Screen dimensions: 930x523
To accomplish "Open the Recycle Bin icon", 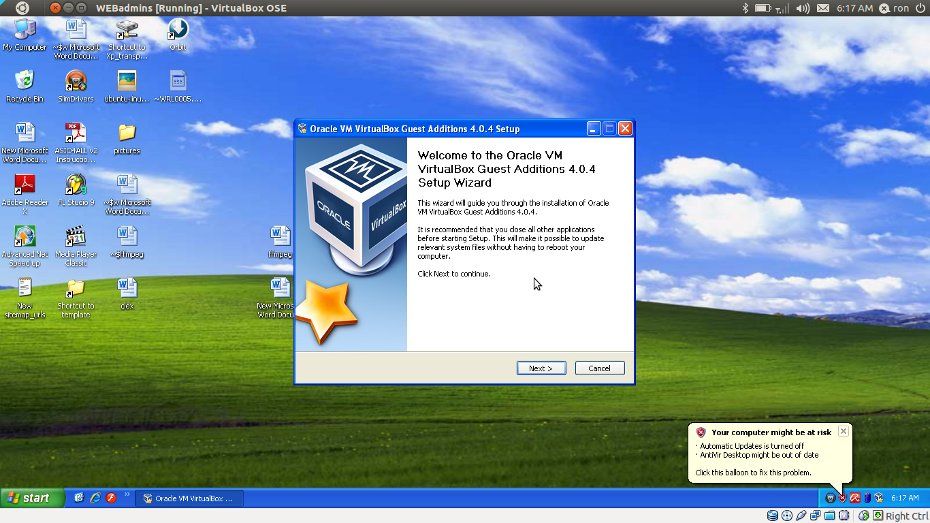I will coord(24,86).
